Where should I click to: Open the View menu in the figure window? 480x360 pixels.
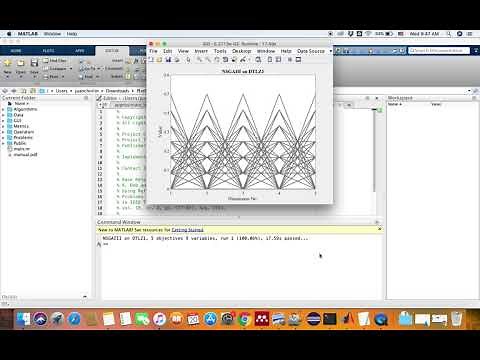(x=183, y=51)
